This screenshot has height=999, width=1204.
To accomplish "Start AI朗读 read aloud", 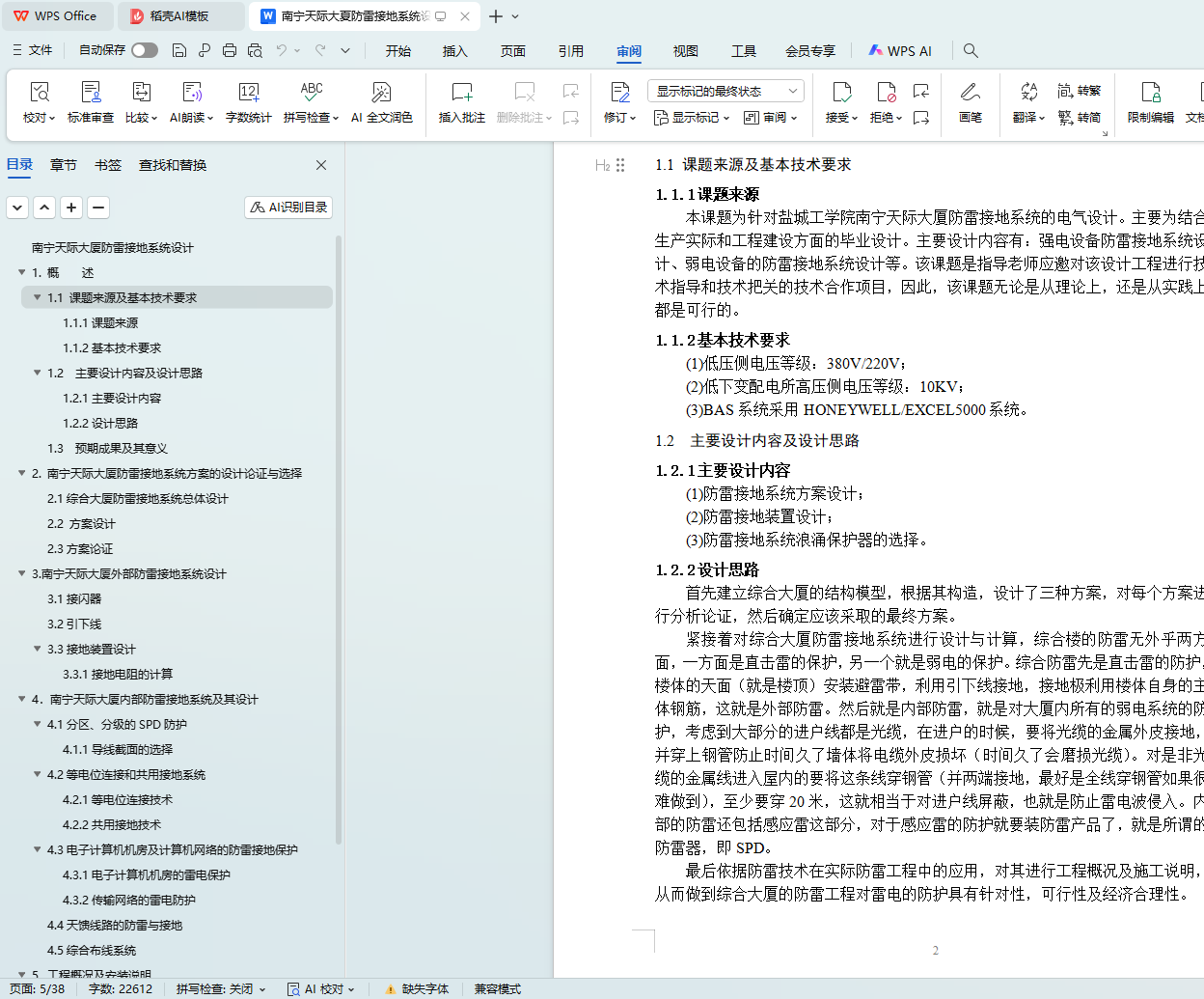I will point(192,94).
